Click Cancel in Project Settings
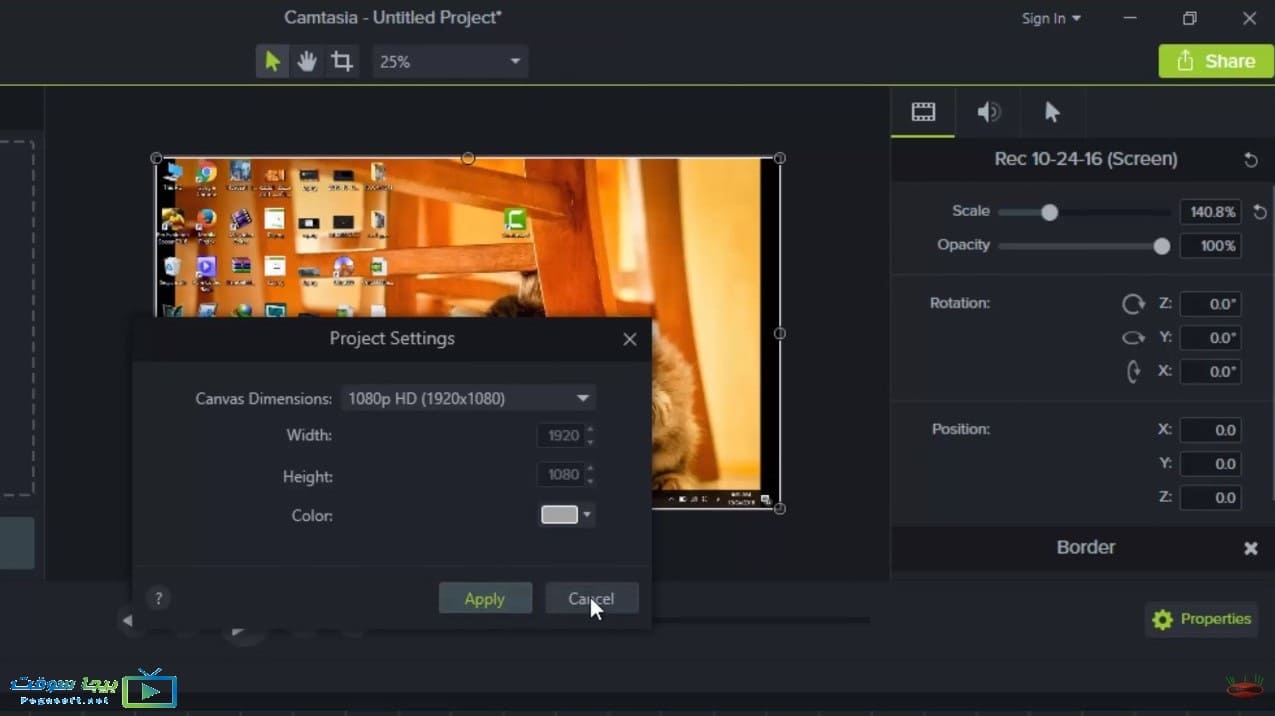Screen dimensions: 1275x716 [x=591, y=599]
